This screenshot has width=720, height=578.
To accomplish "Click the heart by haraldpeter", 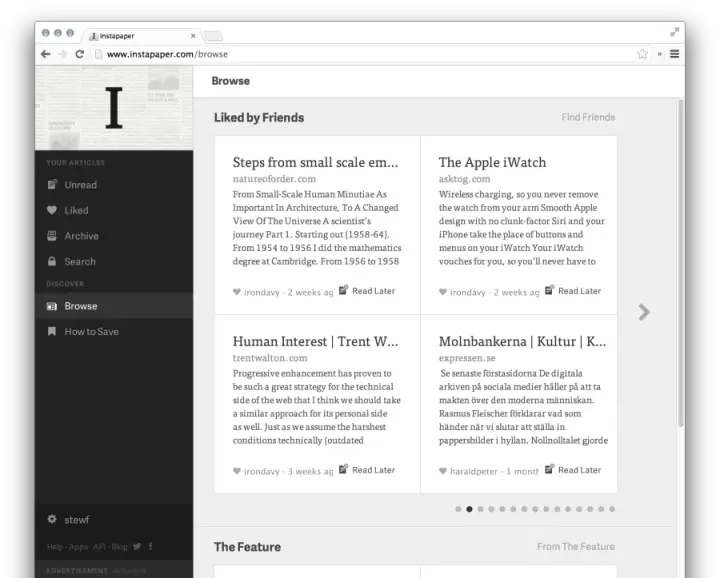I will [x=443, y=471].
